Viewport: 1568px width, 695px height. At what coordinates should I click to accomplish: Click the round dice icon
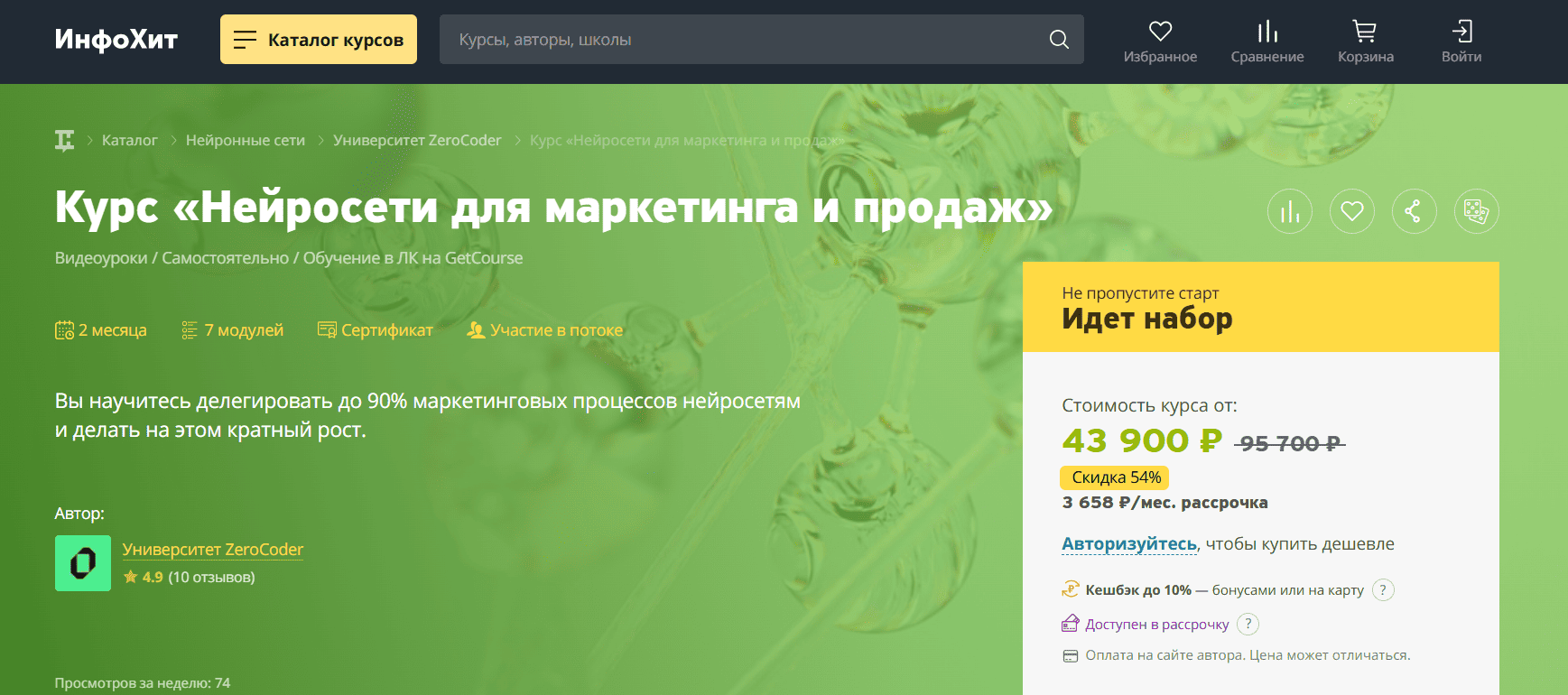(x=1477, y=211)
